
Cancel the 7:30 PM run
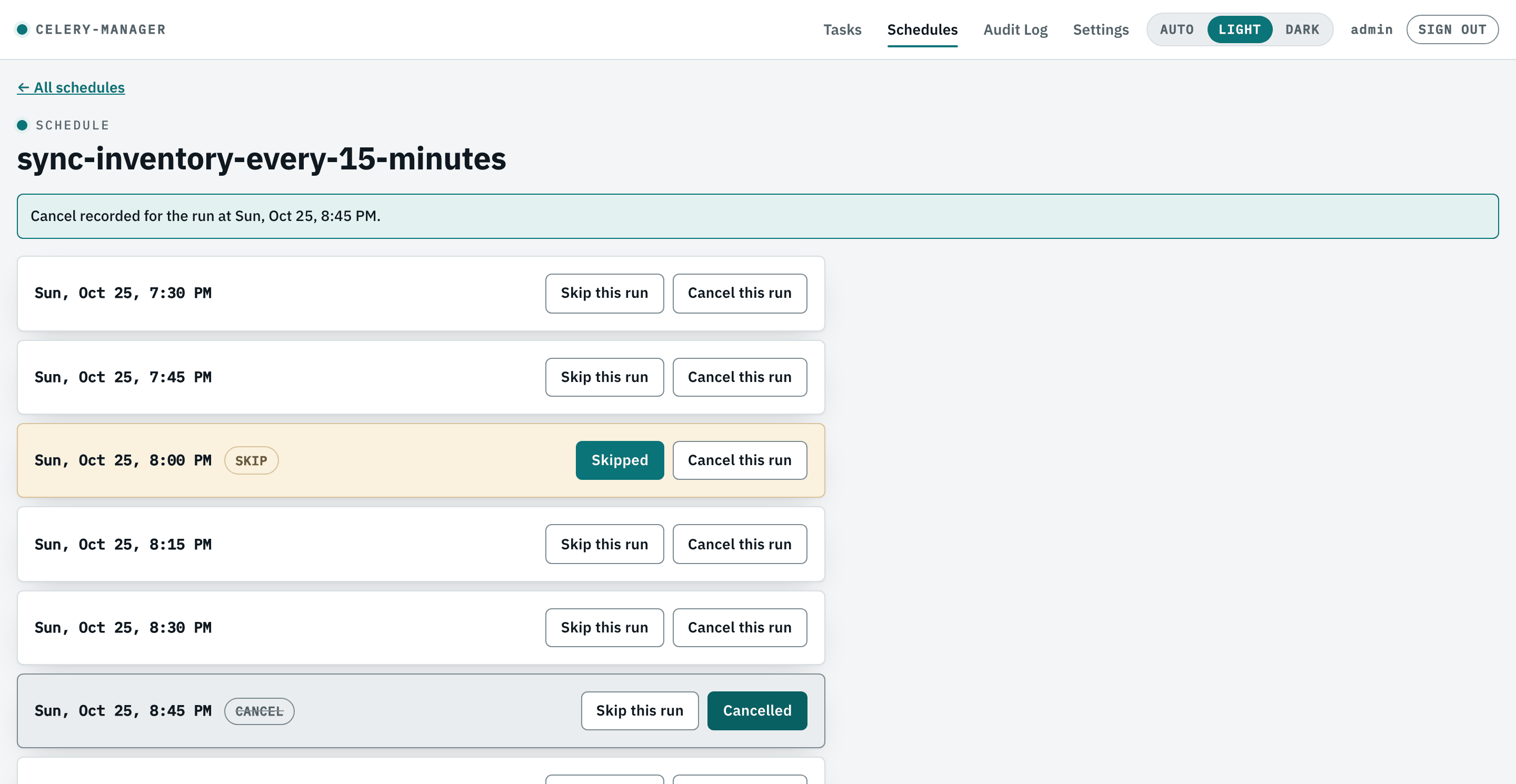pos(740,293)
